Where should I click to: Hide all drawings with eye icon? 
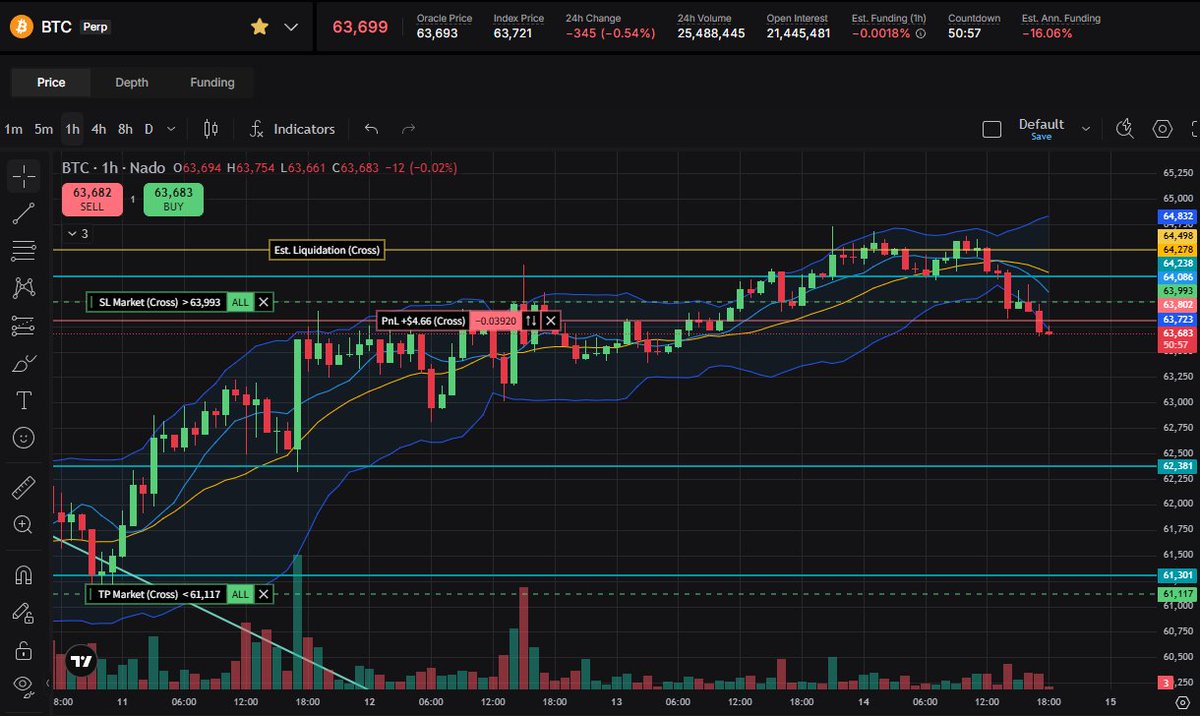[24, 684]
